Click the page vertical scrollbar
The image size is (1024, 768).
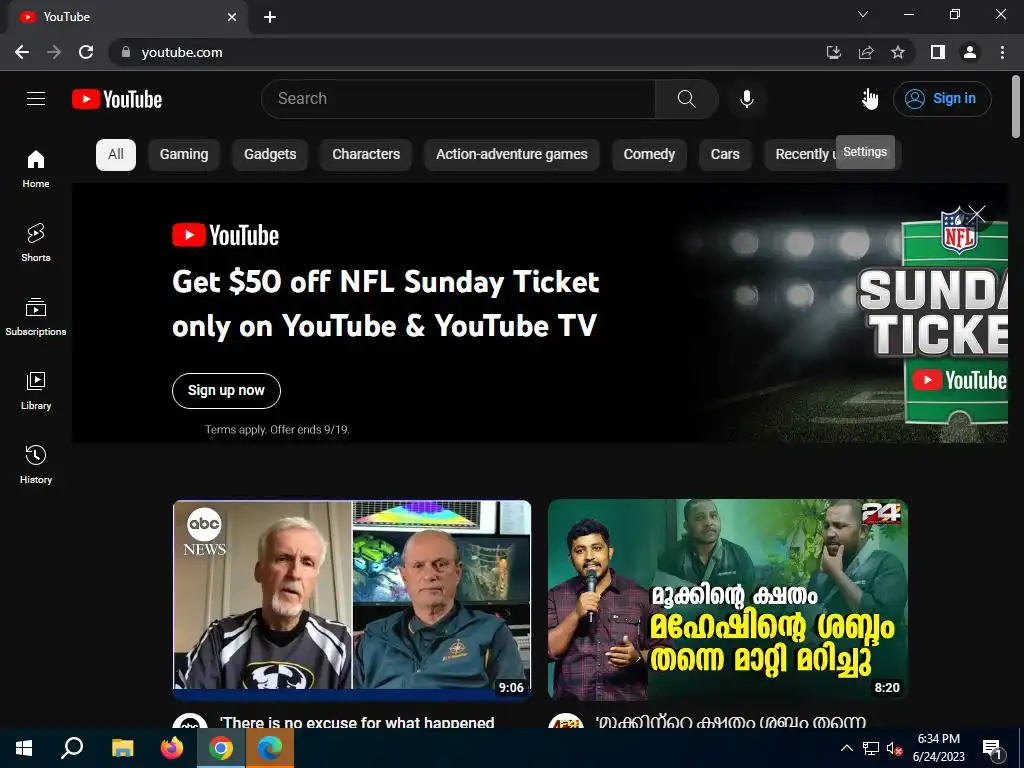pyautogui.click(x=1016, y=108)
